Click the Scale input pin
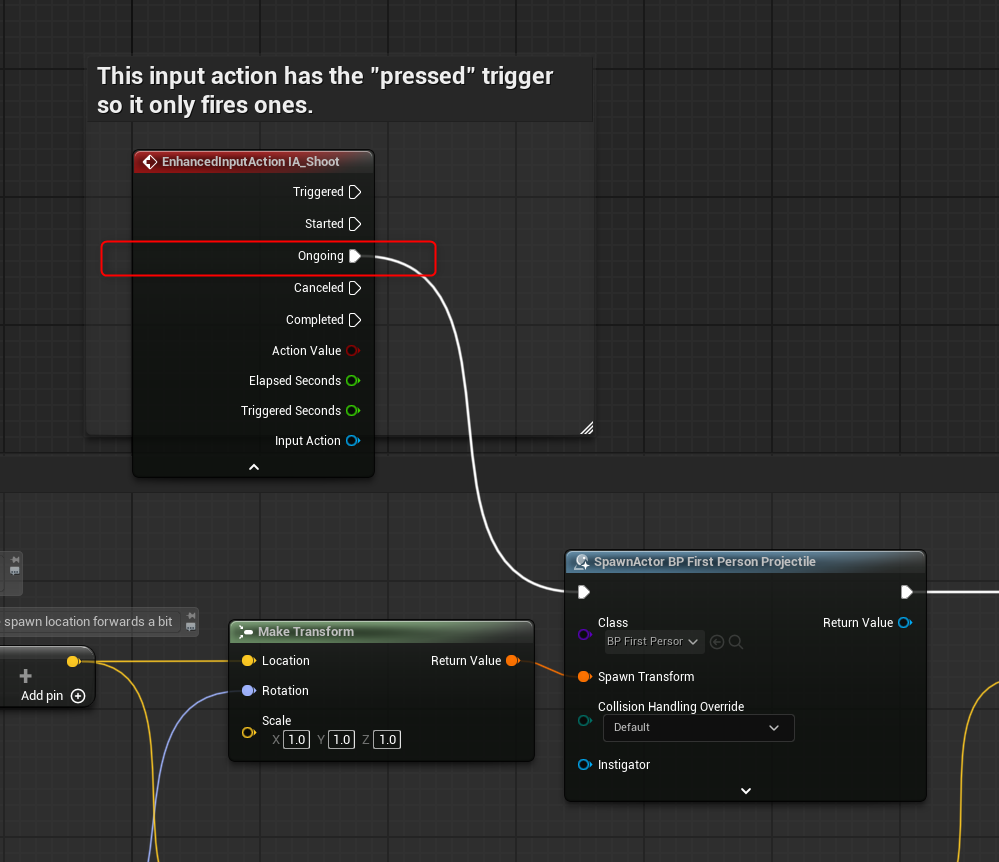Viewport: 999px width, 862px height. (248, 733)
